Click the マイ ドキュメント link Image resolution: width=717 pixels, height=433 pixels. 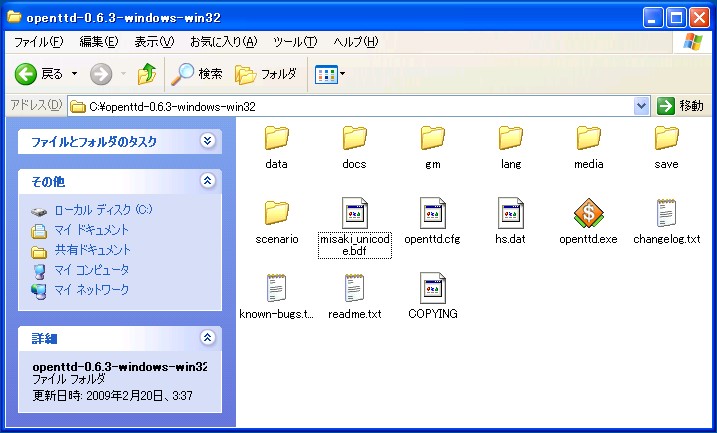(91, 230)
